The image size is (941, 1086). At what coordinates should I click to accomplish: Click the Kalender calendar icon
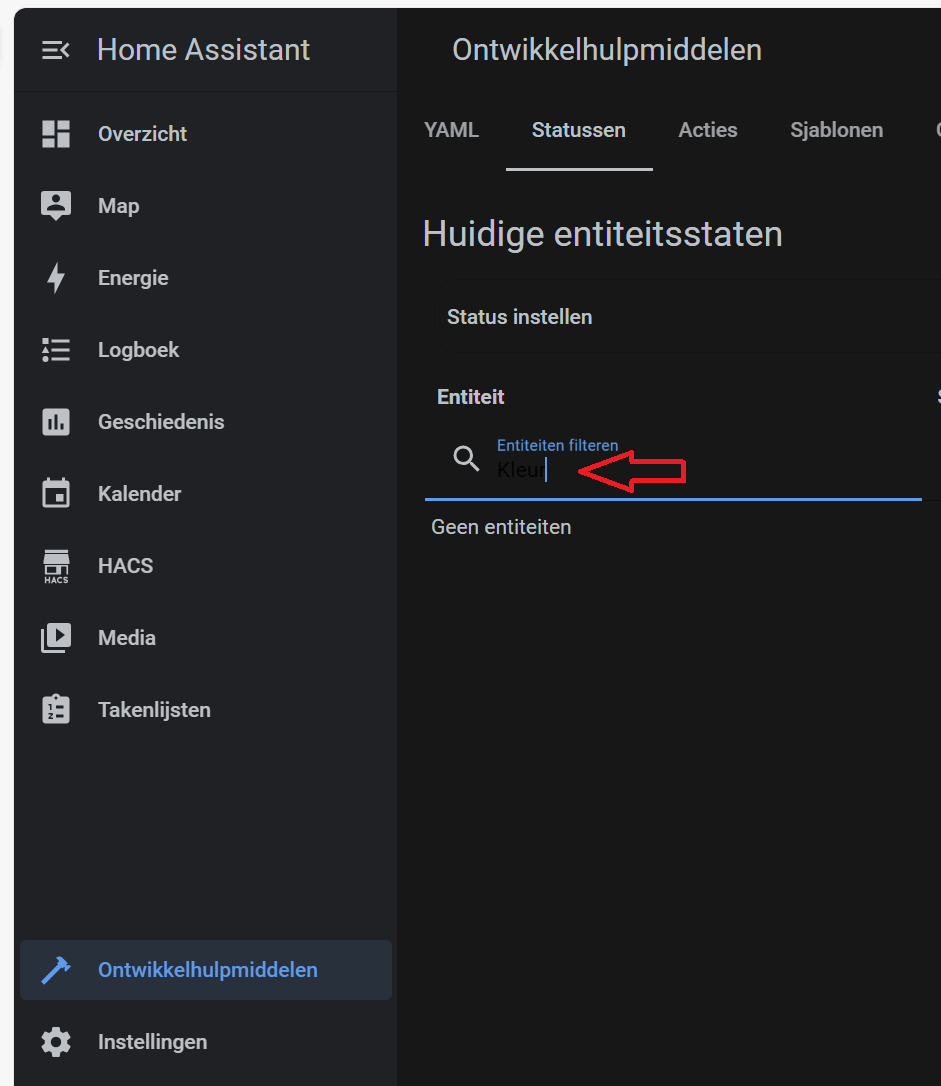point(56,494)
